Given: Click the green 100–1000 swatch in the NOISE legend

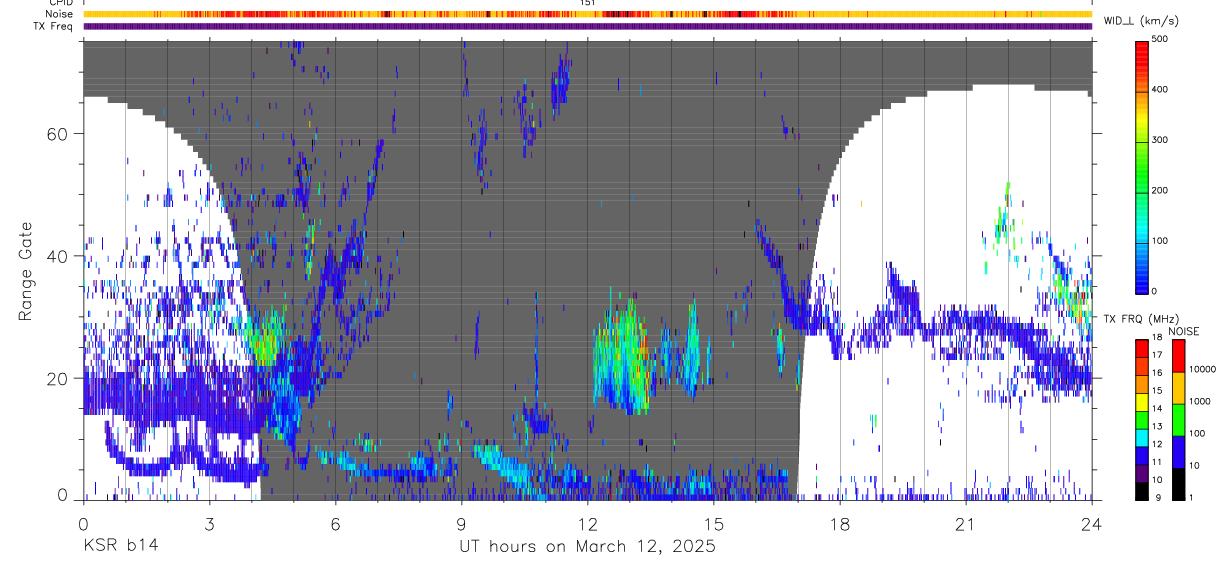Looking at the screenshot, I should (1178, 419).
